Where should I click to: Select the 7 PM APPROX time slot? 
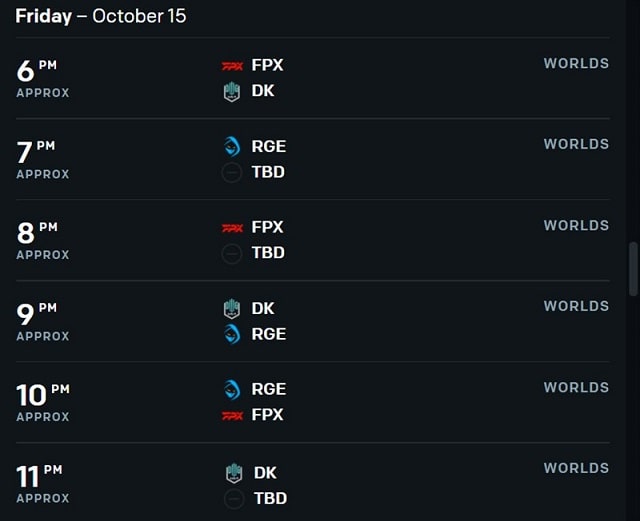click(x=43, y=159)
